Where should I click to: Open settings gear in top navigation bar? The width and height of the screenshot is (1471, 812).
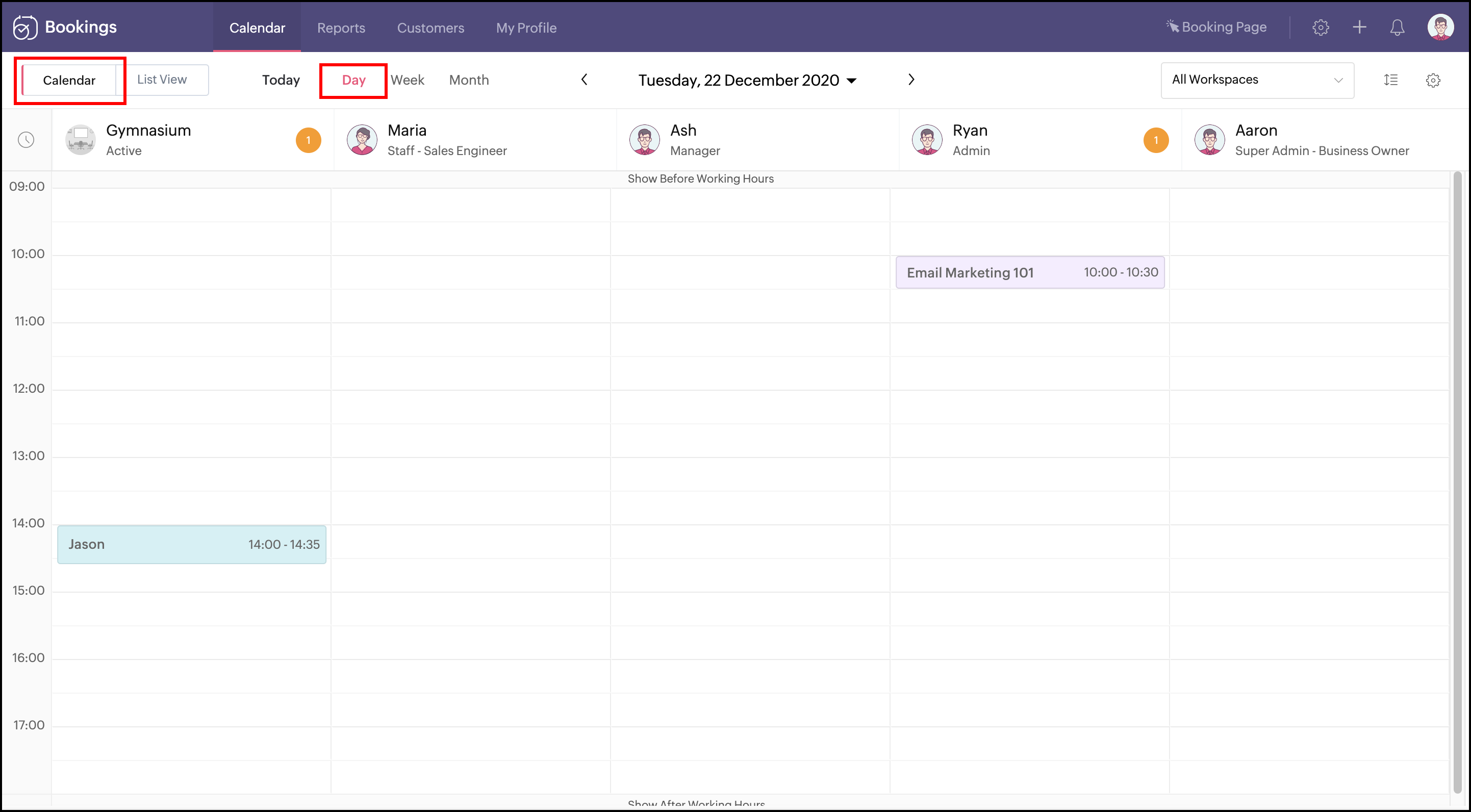[1320, 27]
